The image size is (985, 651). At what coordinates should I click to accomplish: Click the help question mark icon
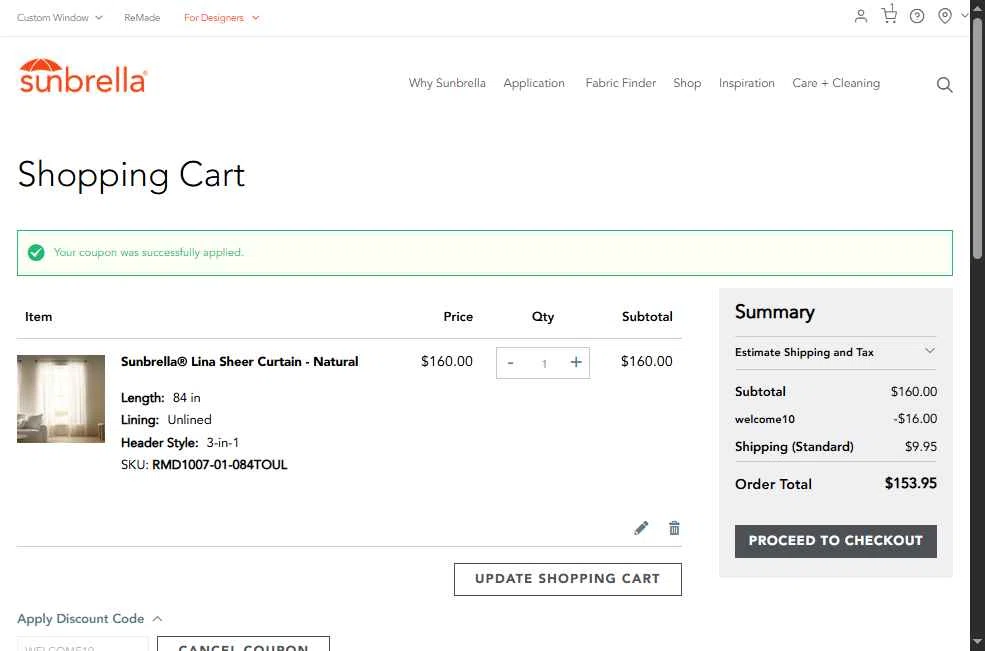pyautogui.click(x=917, y=16)
